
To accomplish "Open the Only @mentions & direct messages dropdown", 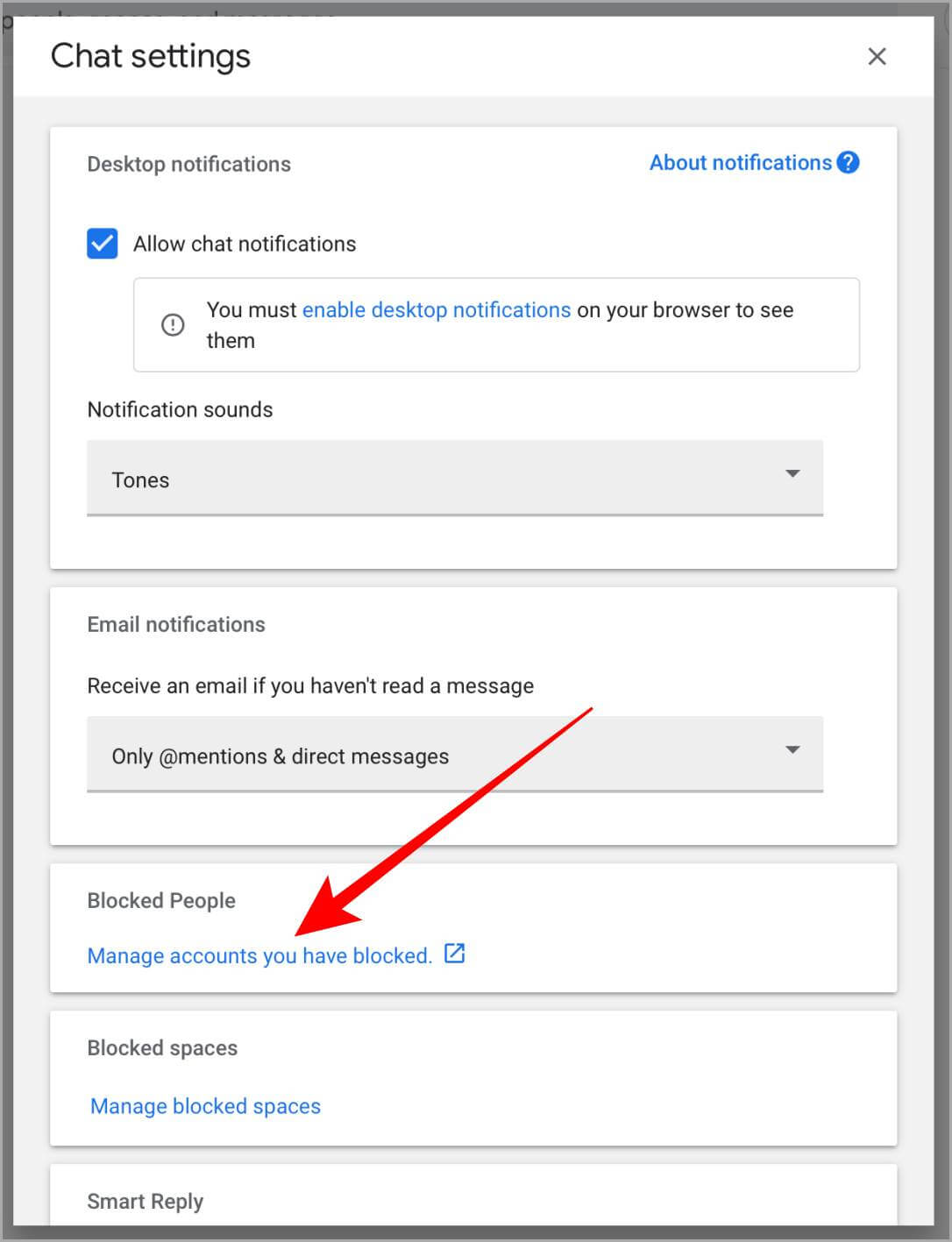I will pos(455,755).
